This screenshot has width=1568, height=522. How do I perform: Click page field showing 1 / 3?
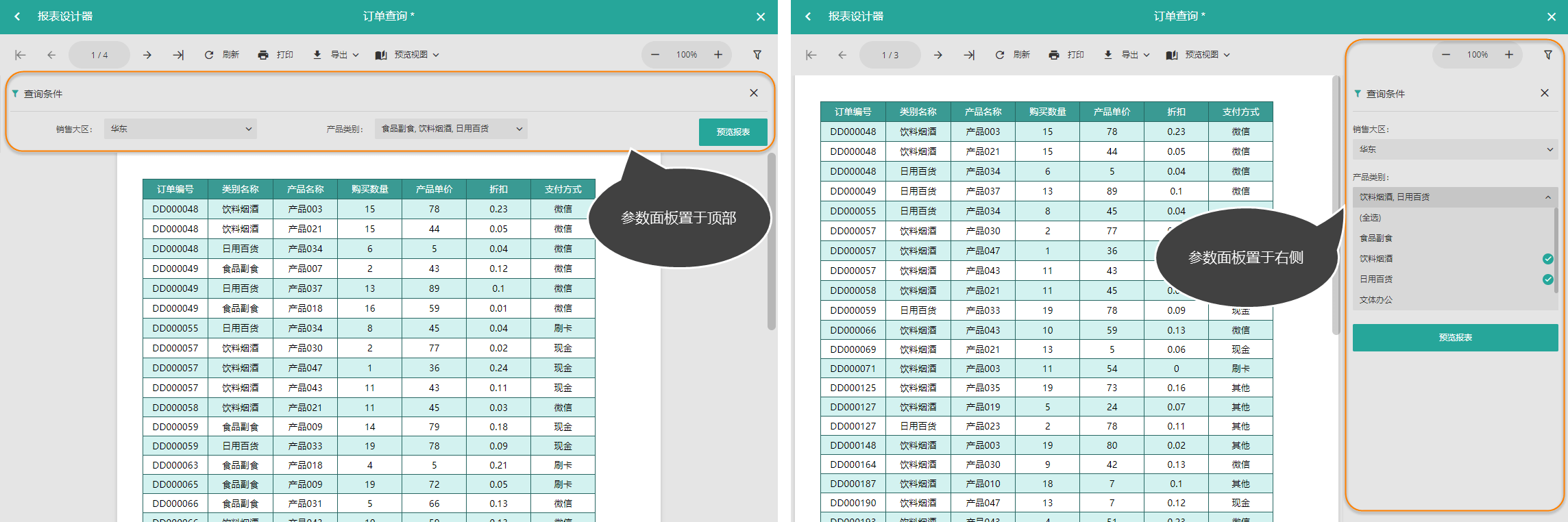890,55
